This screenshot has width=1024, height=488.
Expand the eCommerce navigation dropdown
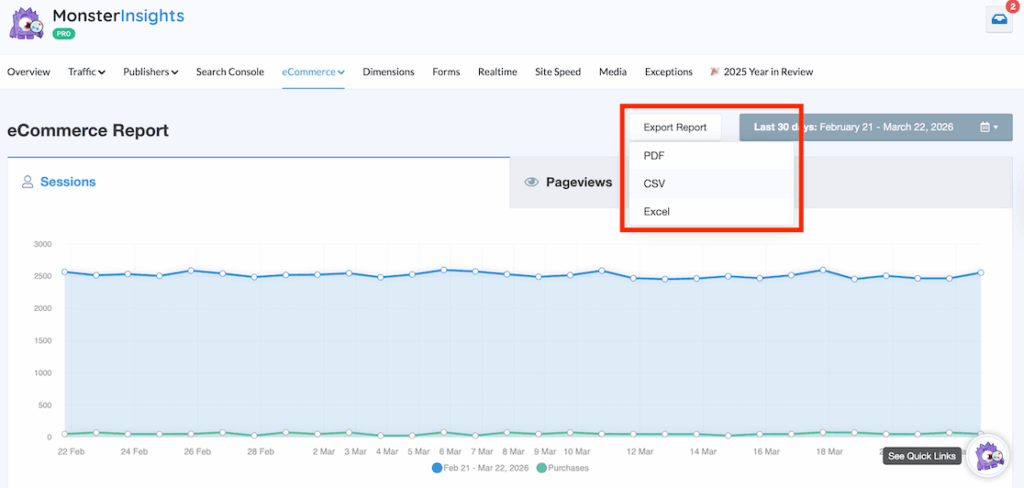(313, 72)
